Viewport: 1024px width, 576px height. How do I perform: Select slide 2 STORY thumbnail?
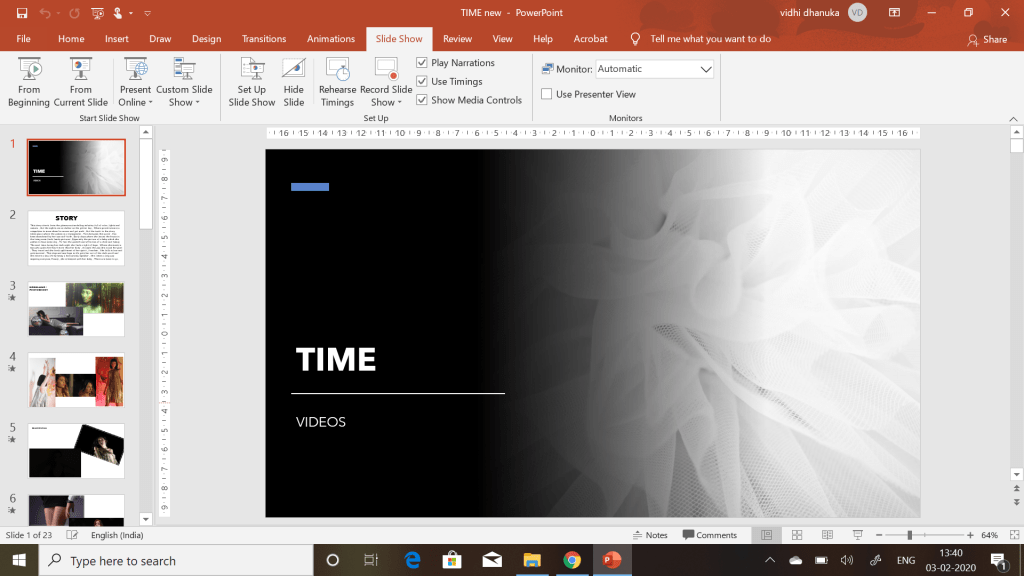(x=76, y=238)
